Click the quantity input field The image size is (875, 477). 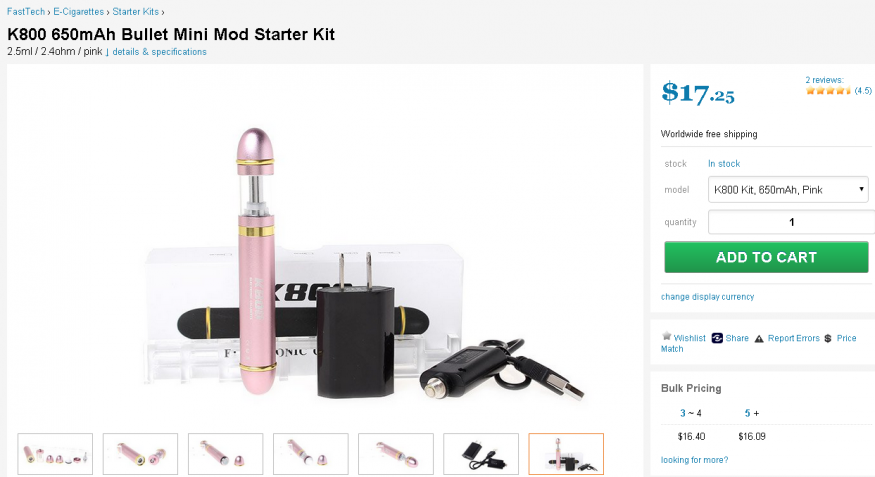point(791,222)
